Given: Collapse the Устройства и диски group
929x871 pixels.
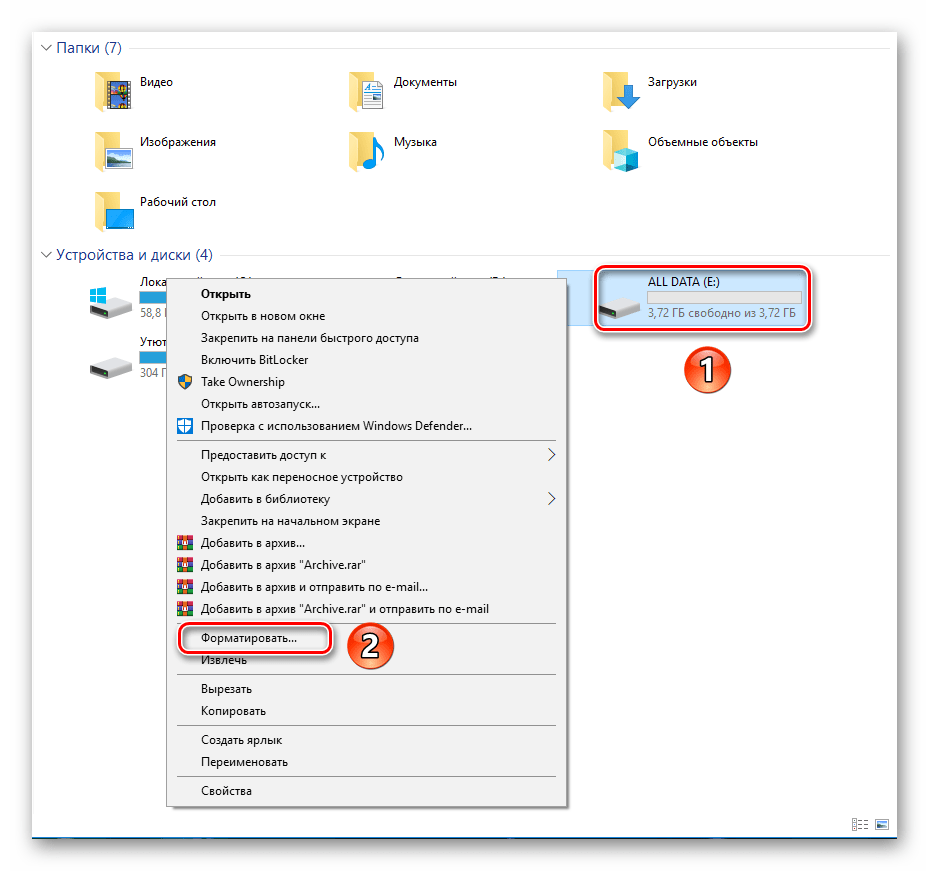Looking at the screenshot, I should (x=46, y=255).
